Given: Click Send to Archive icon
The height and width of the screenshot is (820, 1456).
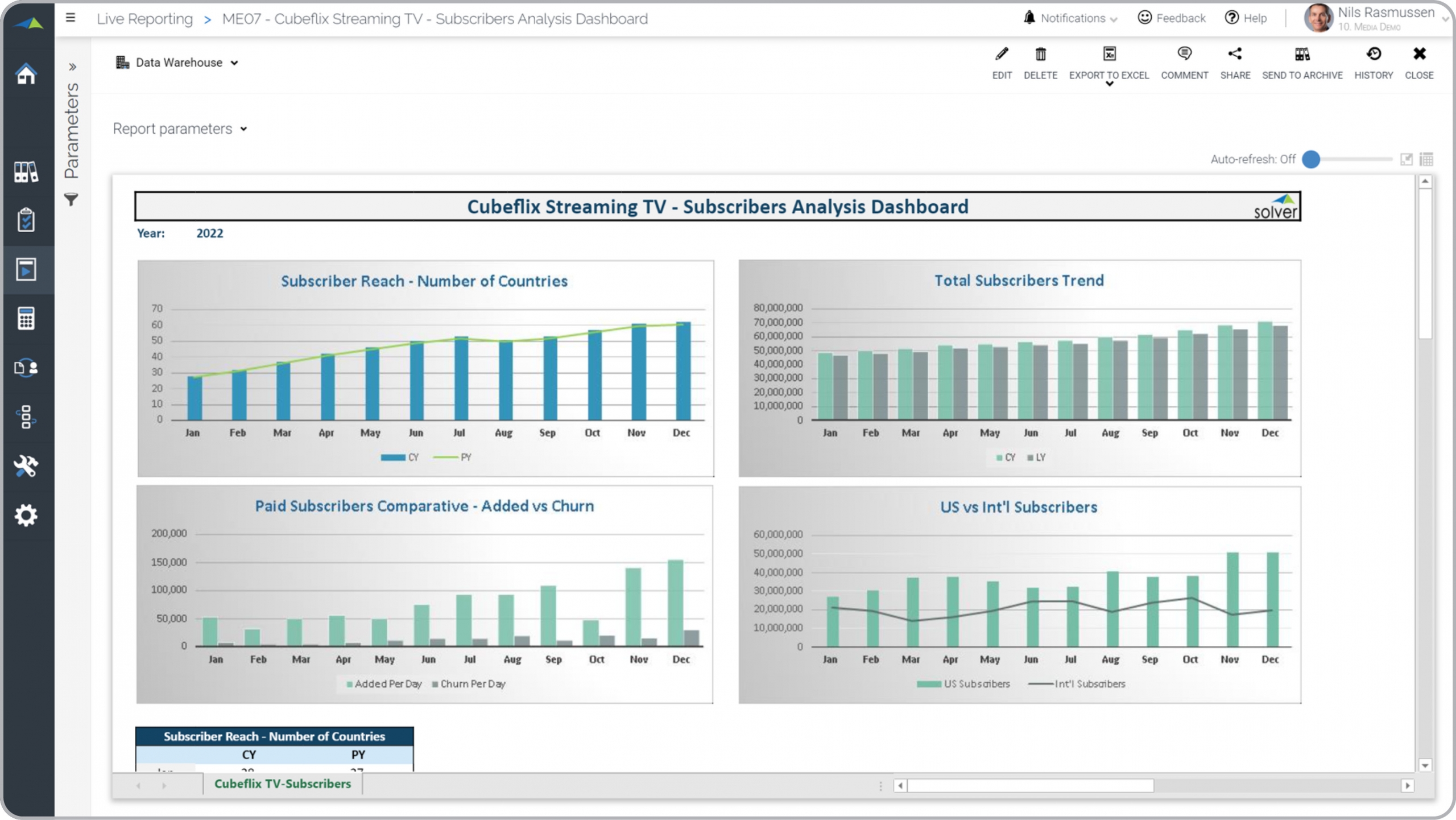Looking at the screenshot, I should coord(1302,55).
